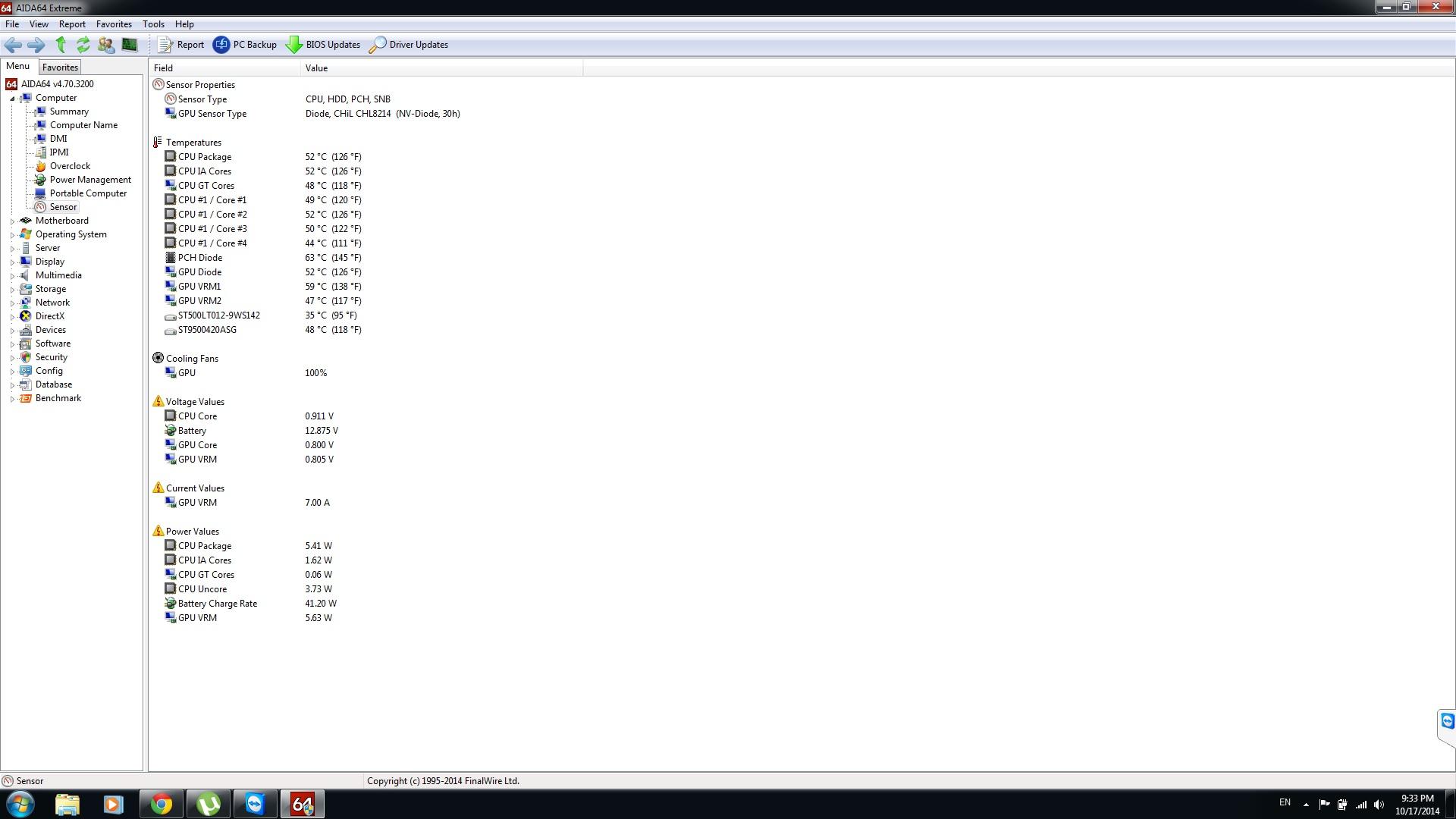Collapse the Computer tree node

[12, 99]
